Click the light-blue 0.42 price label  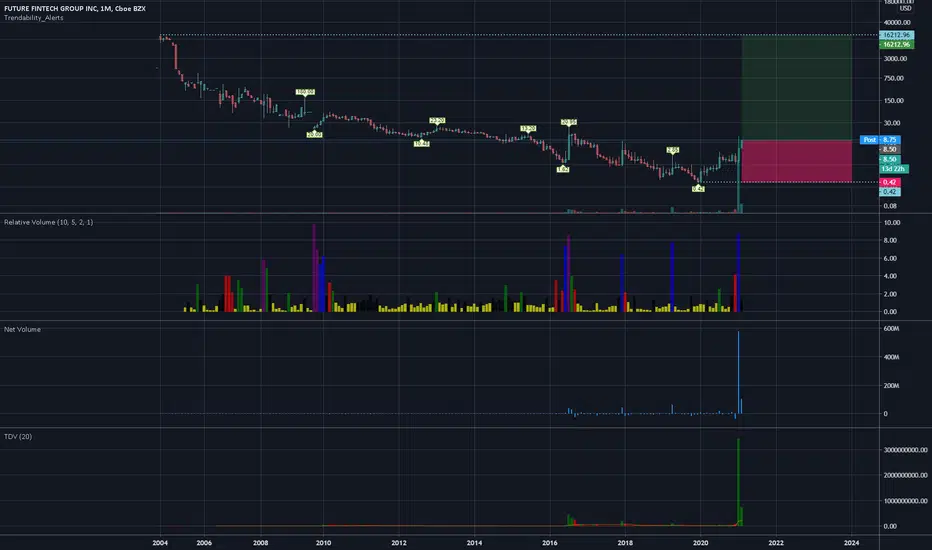pos(890,191)
